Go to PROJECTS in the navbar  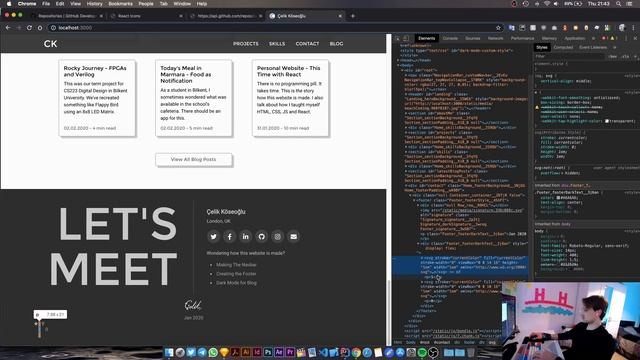tap(246, 44)
